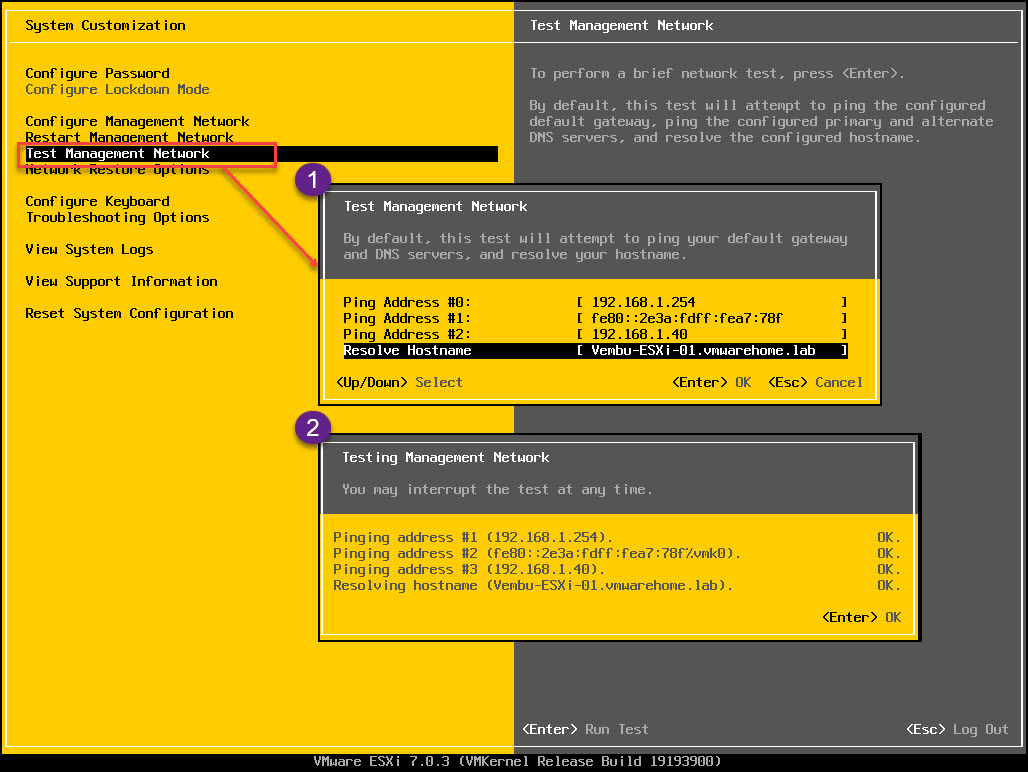Choose Reset System Configuration
The height and width of the screenshot is (772, 1028).
tap(129, 313)
